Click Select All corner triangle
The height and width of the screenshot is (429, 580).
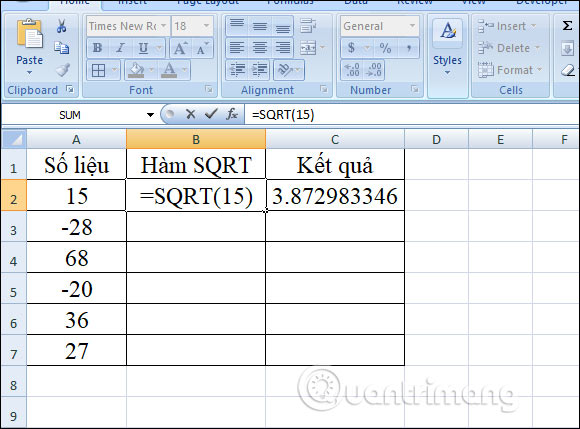[x=14, y=139]
